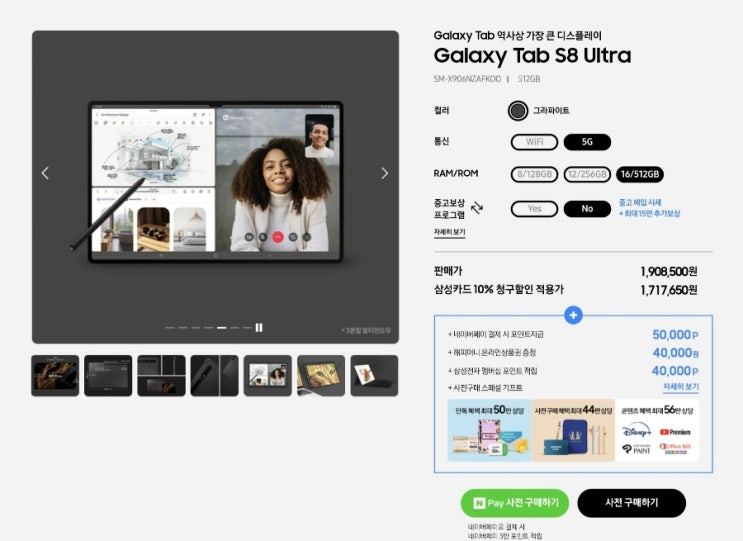Open trade-in price and extra compensation link
This screenshot has width=743, height=541.
pos(649,208)
